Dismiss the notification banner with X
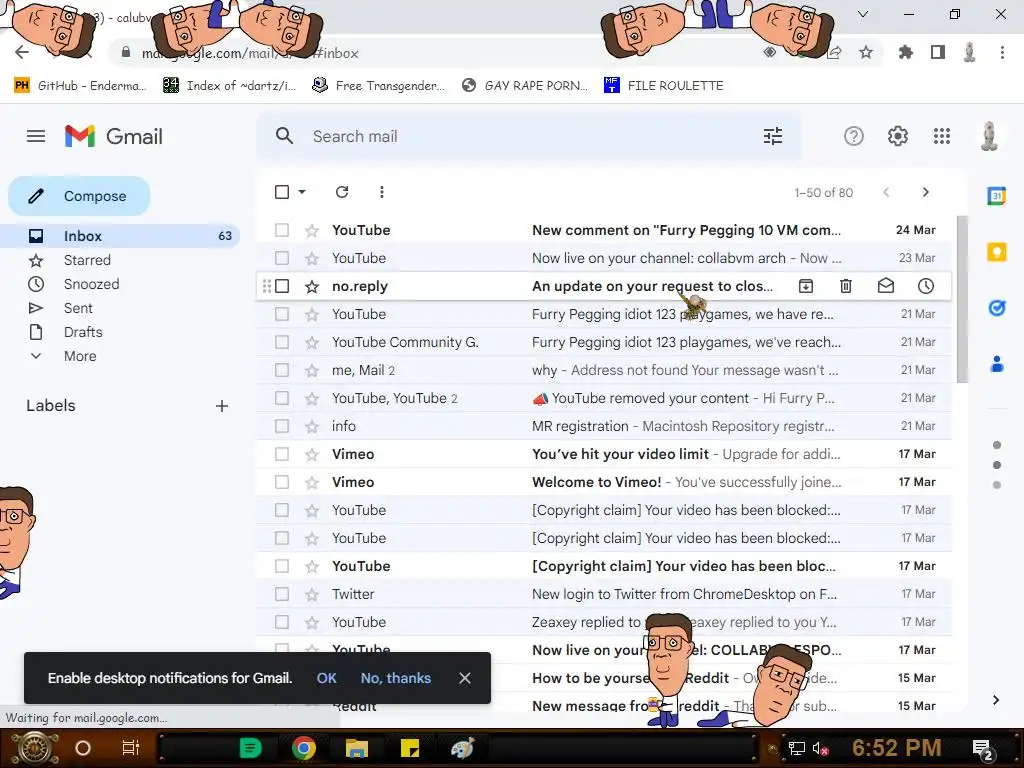Screen dimensions: 1024x768 point(464,678)
